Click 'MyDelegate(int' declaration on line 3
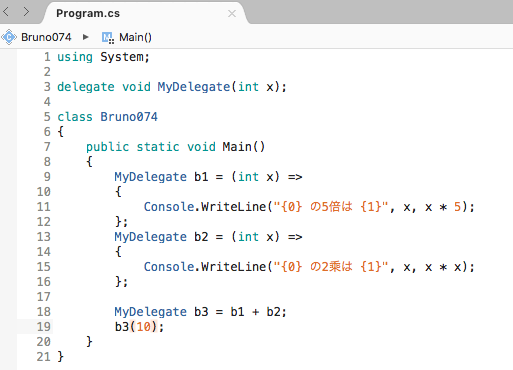This screenshot has height=370, width=513. tap(208, 87)
